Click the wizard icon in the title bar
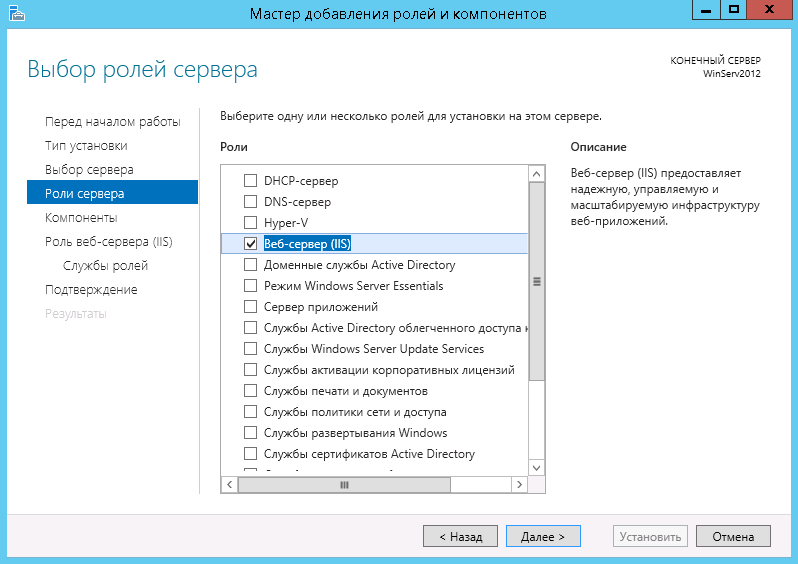Viewport: 798px width, 564px height. 13,13
